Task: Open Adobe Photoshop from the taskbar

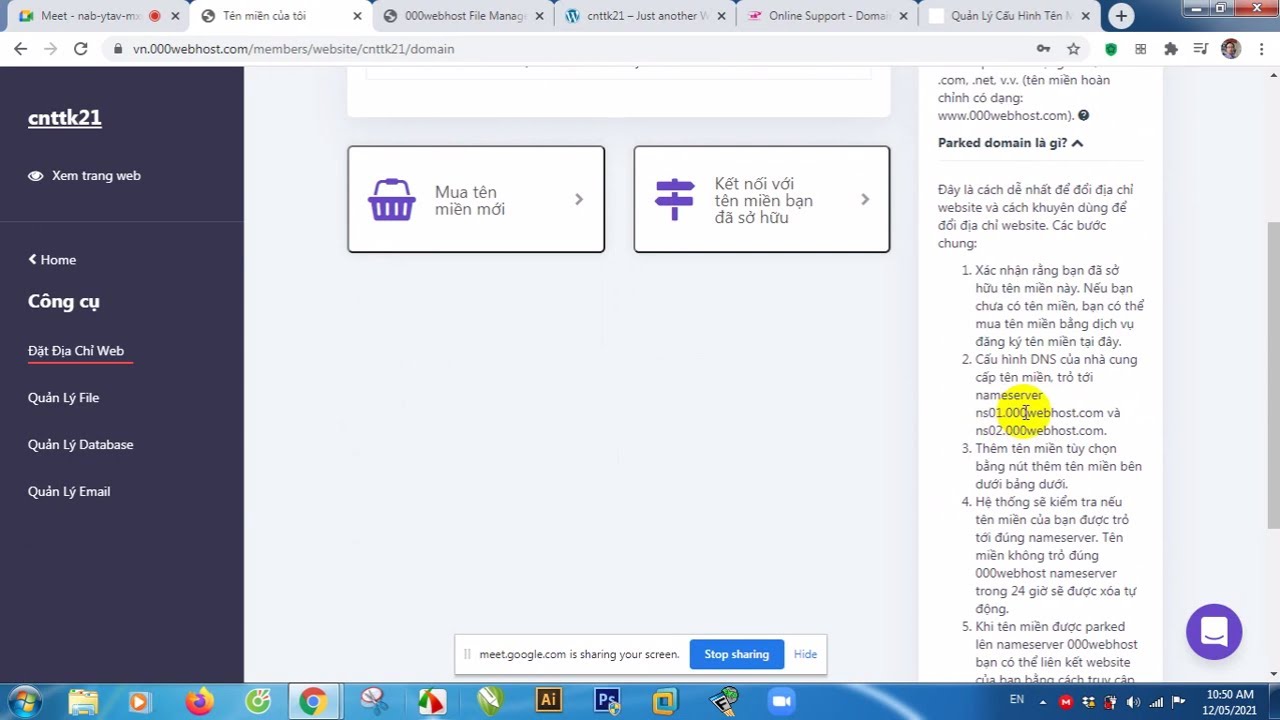Action: [606, 701]
